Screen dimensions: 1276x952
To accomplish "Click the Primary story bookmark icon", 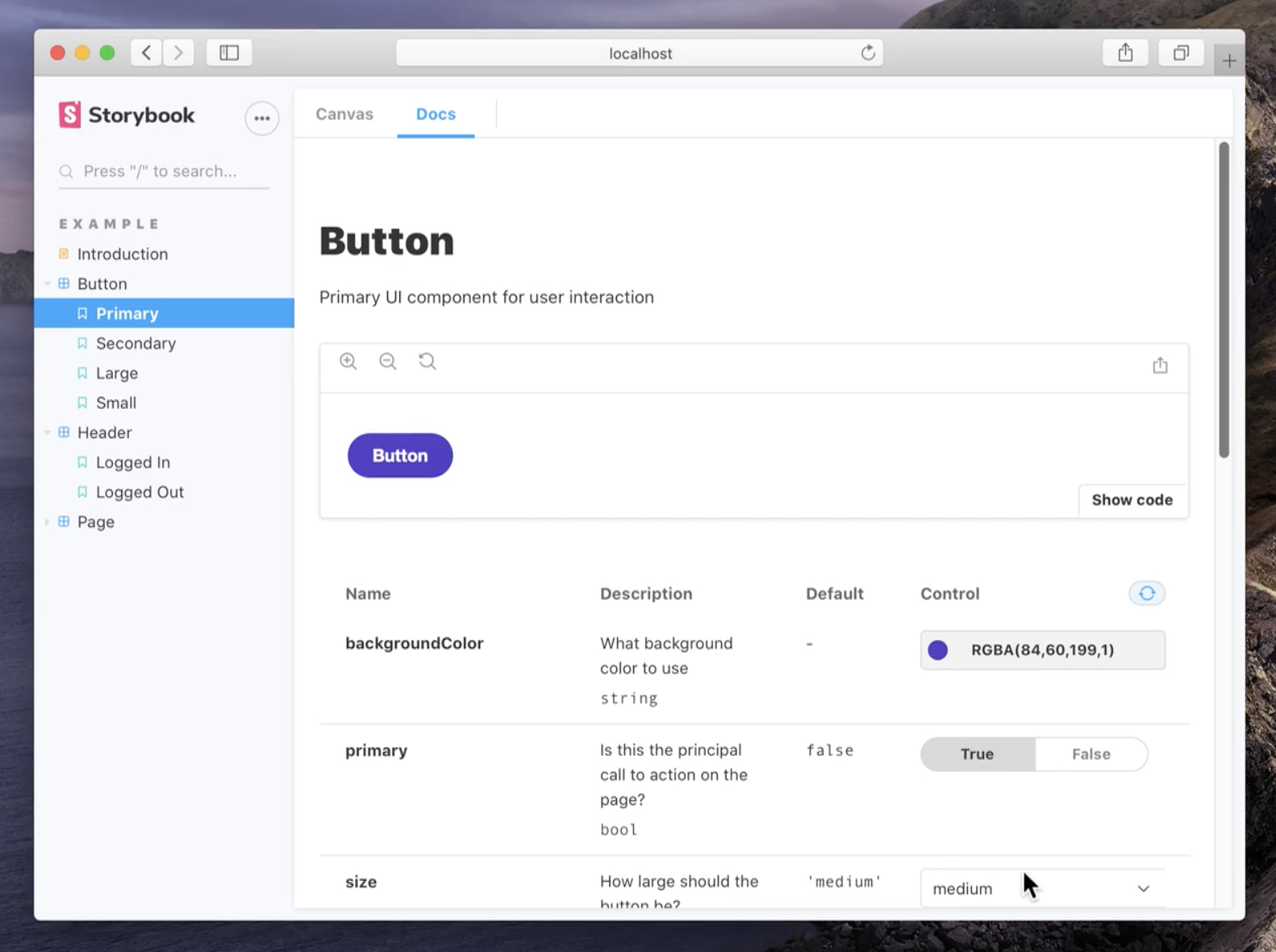I will point(82,314).
